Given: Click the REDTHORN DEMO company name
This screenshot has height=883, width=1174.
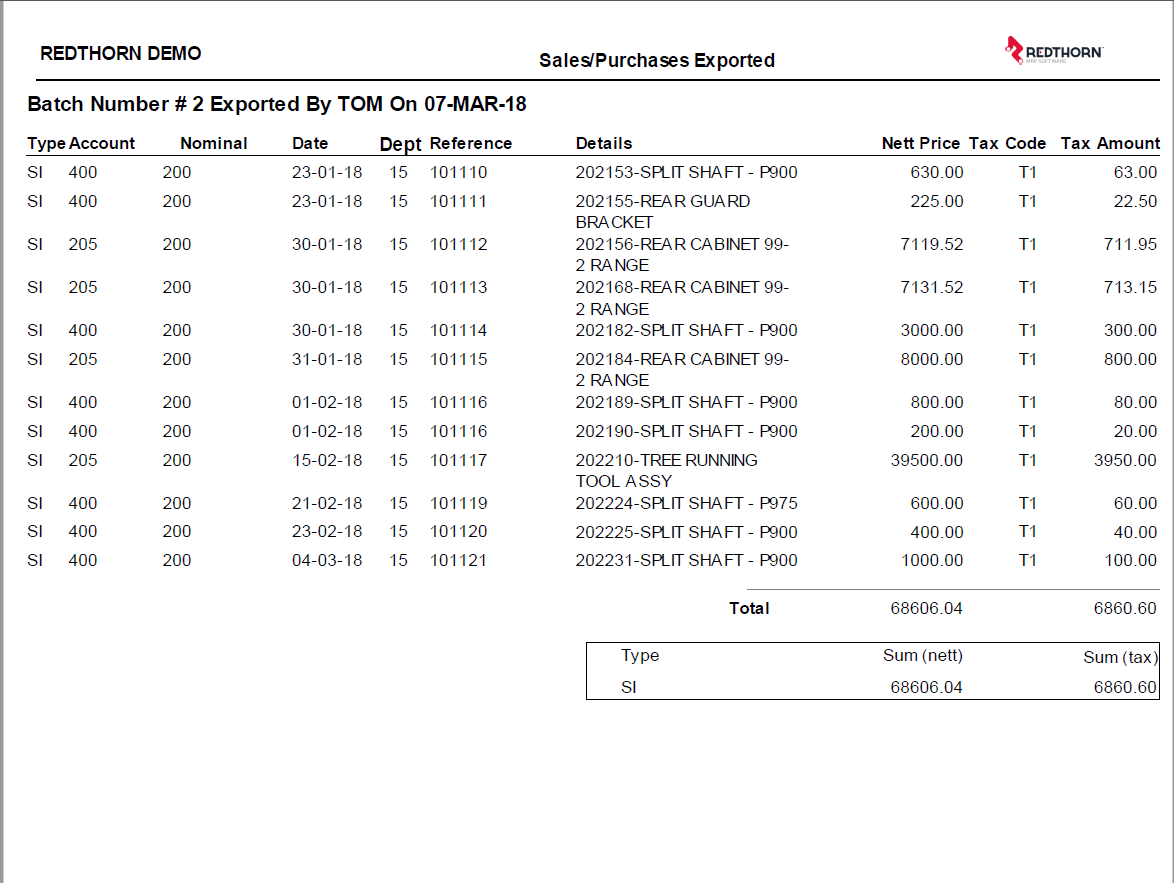Looking at the screenshot, I should point(119,53).
